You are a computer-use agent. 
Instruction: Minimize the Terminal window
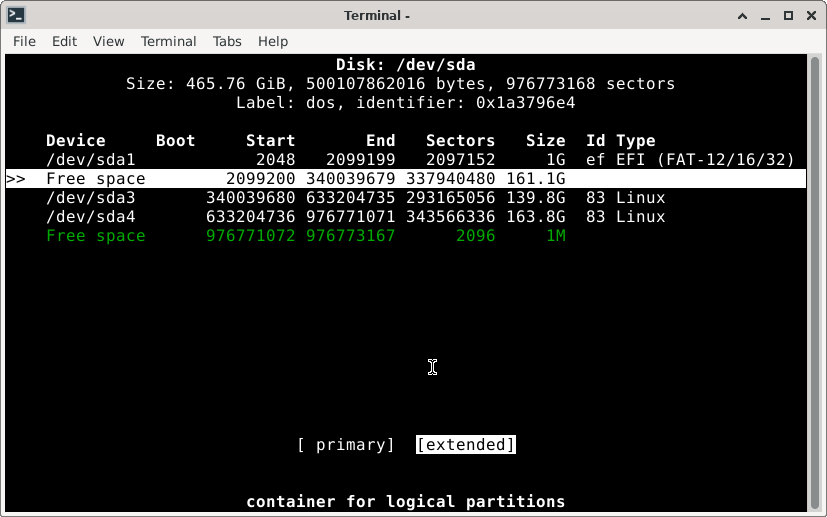[x=764, y=15]
